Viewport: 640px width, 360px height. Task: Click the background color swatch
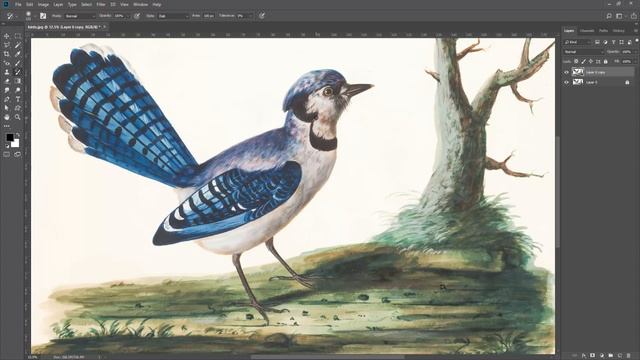coord(16,143)
